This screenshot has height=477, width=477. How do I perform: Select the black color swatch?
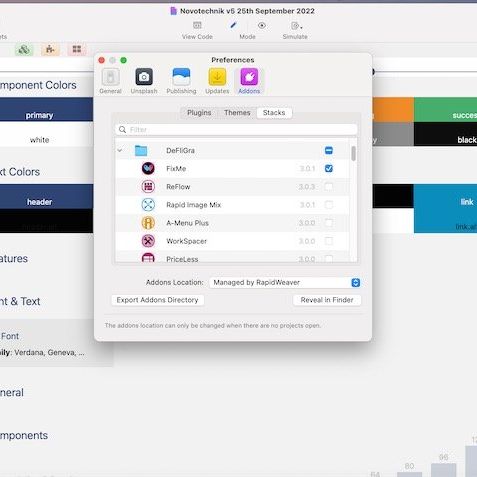coord(445,134)
